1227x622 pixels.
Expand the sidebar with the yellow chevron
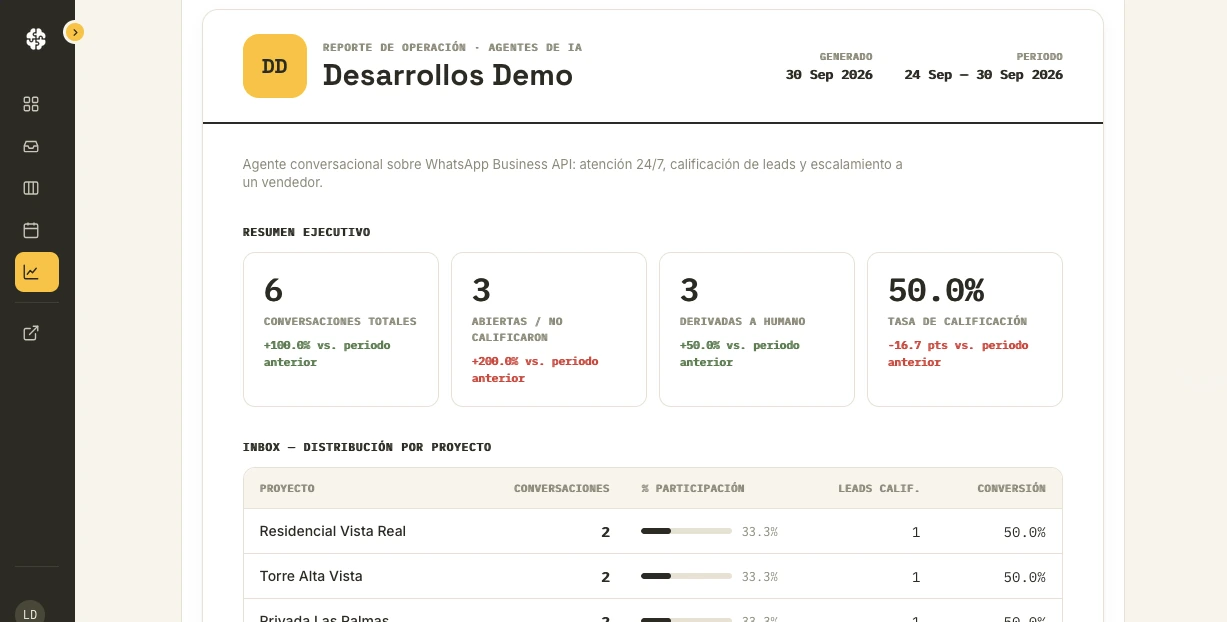75,32
